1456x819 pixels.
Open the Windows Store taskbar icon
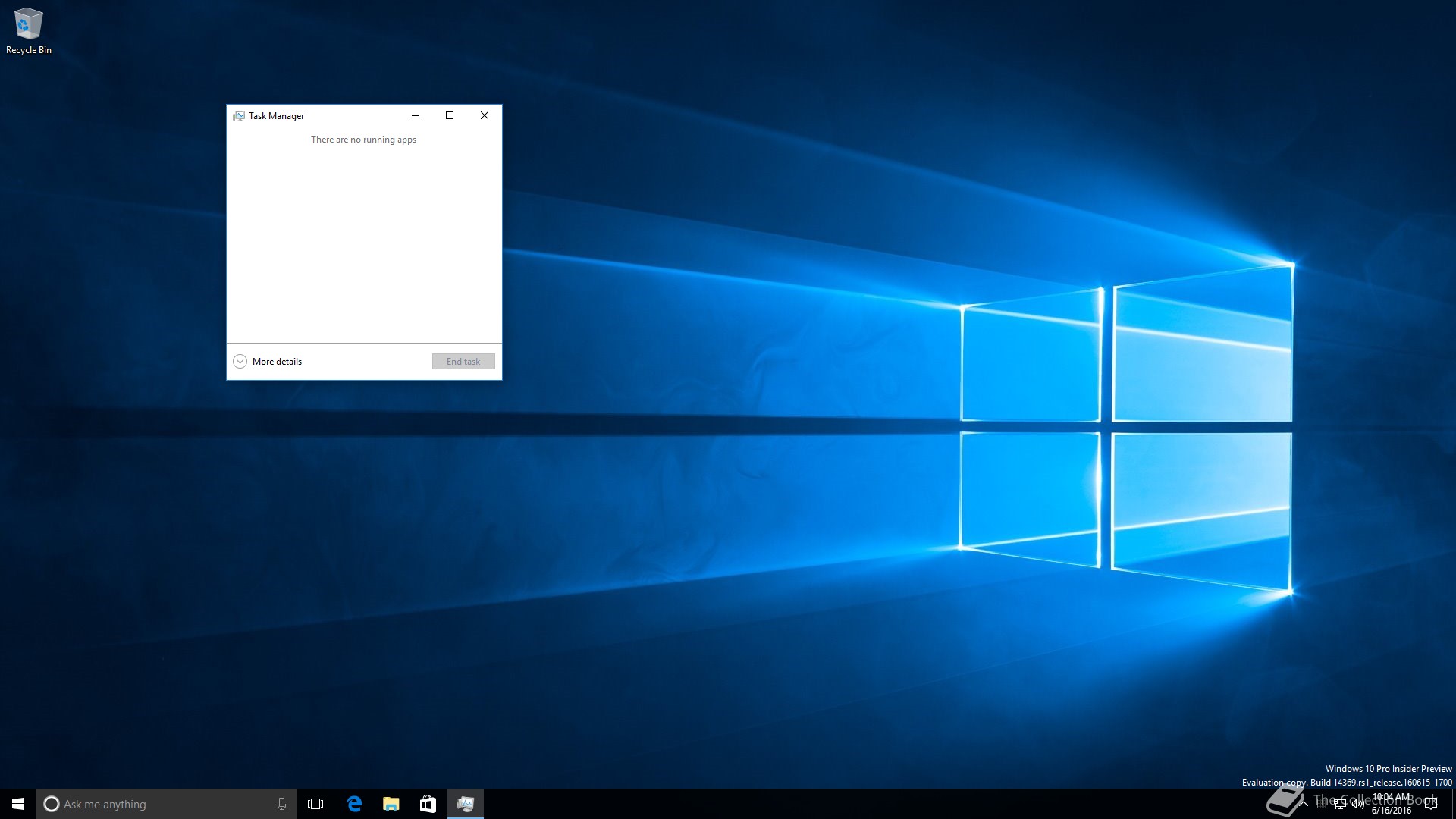pos(428,804)
